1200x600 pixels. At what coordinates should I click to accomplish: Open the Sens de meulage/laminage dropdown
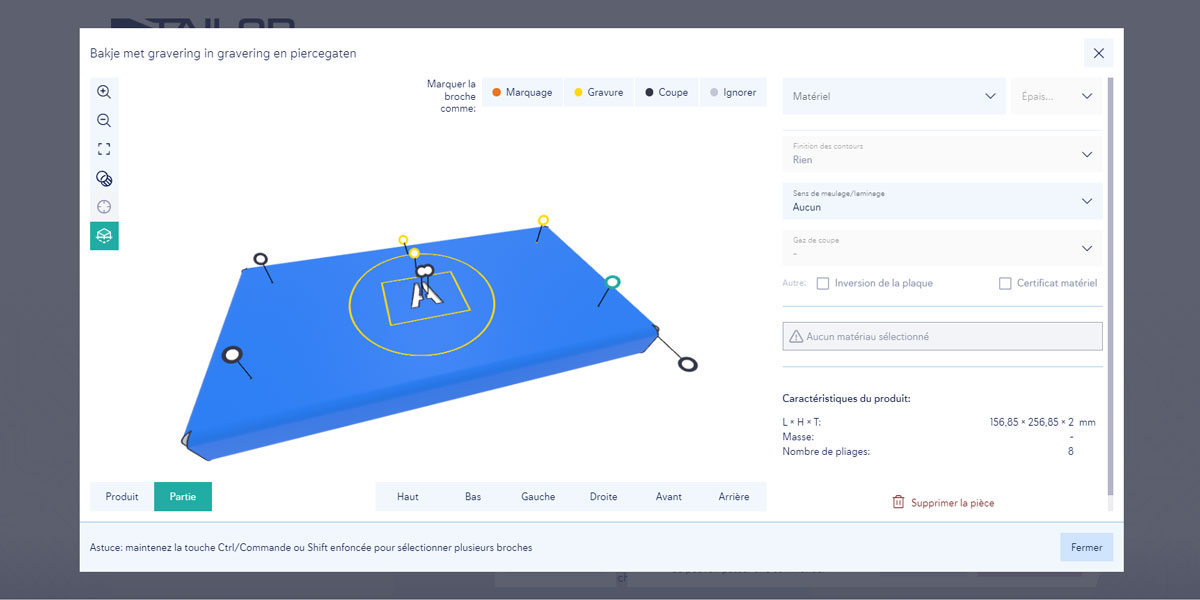pyautogui.click(x=941, y=202)
